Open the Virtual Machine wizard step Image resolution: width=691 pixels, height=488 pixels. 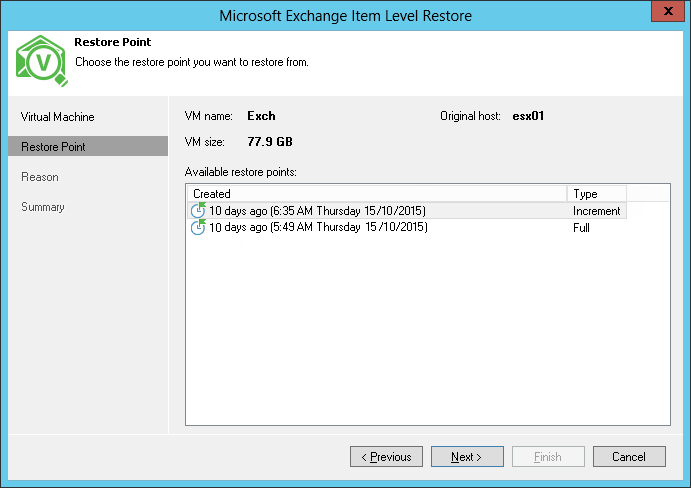click(x=58, y=117)
